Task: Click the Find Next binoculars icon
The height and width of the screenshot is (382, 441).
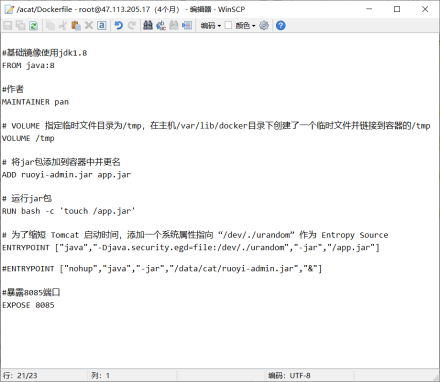Action: [x=174, y=25]
